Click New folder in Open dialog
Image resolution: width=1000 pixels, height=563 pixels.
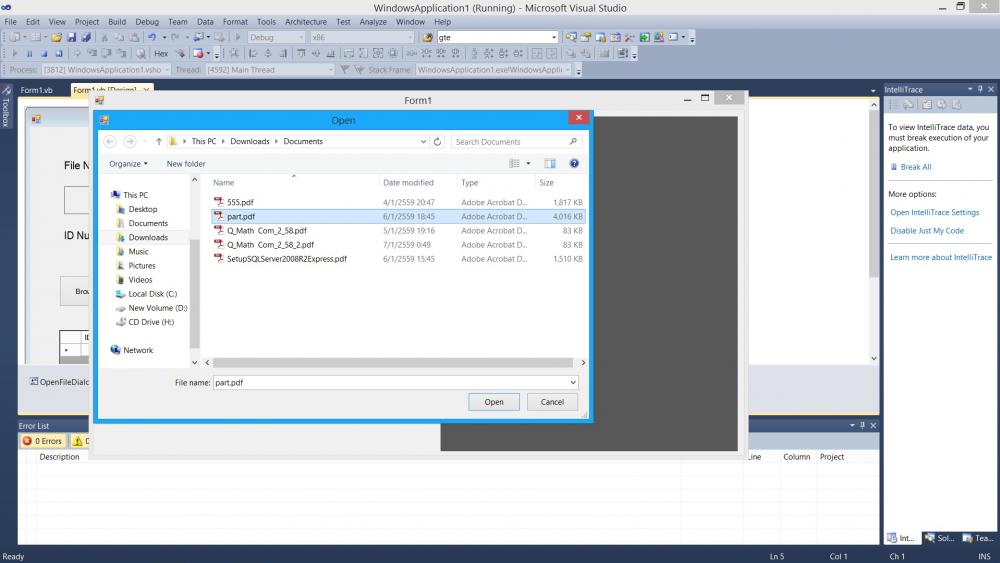click(186, 164)
